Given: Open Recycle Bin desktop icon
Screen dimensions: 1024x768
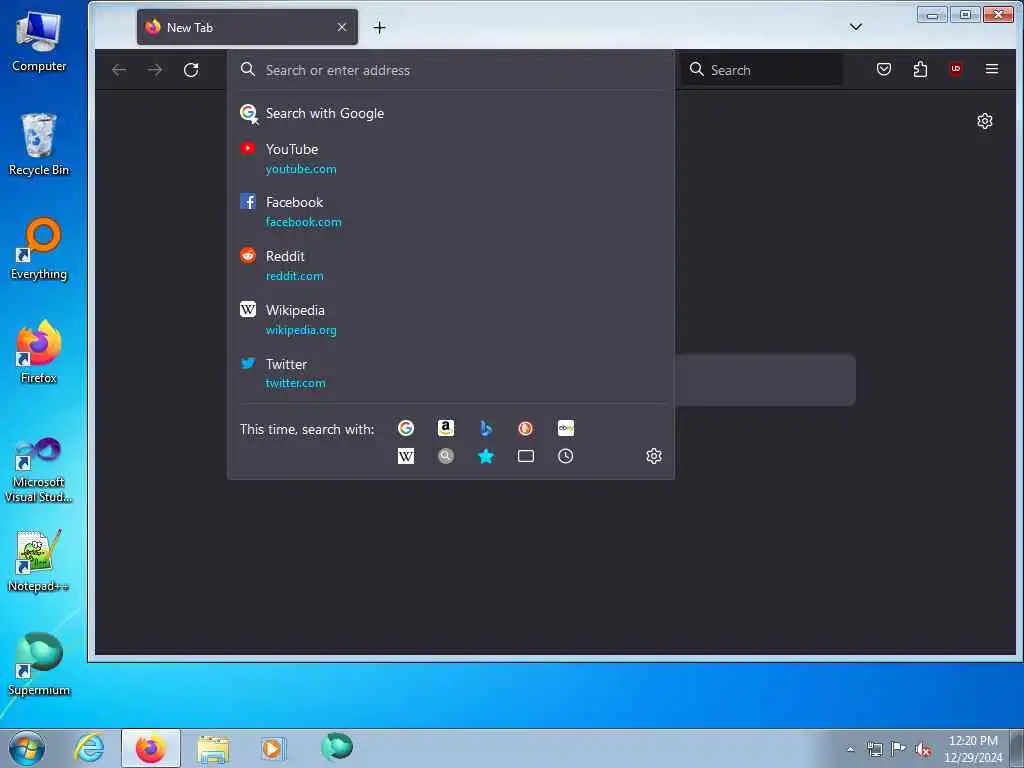Looking at the screenshot, I should point(39,144).
